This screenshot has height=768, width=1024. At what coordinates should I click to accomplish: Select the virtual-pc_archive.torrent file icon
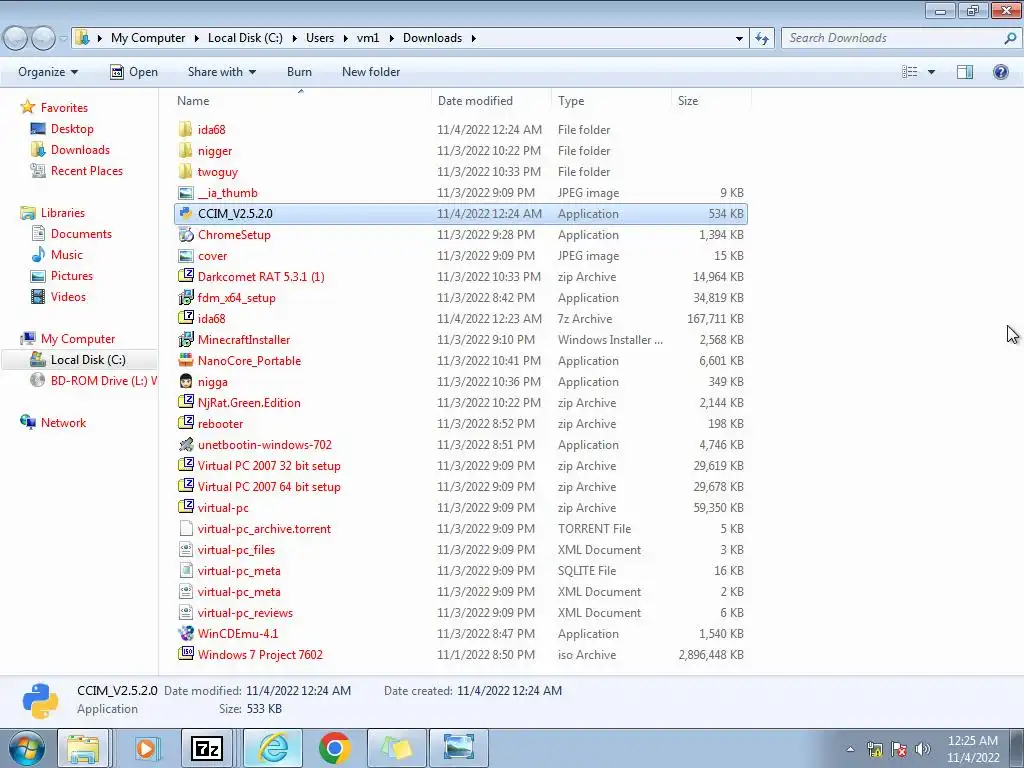[x=186, y=529]
